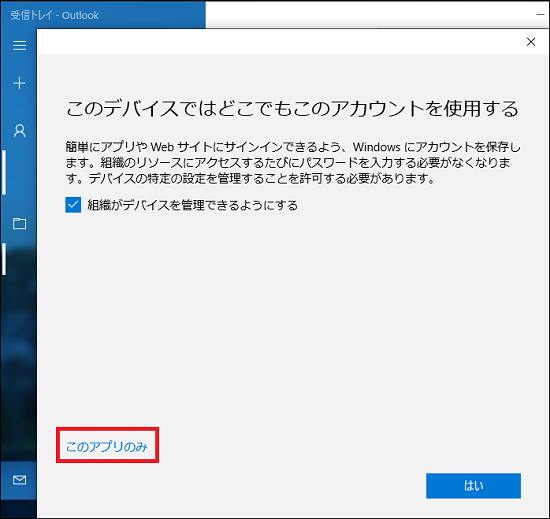Screen dimensions: 550x519
Task: Select highlighted account item below person icon
Action: [18, 172]
